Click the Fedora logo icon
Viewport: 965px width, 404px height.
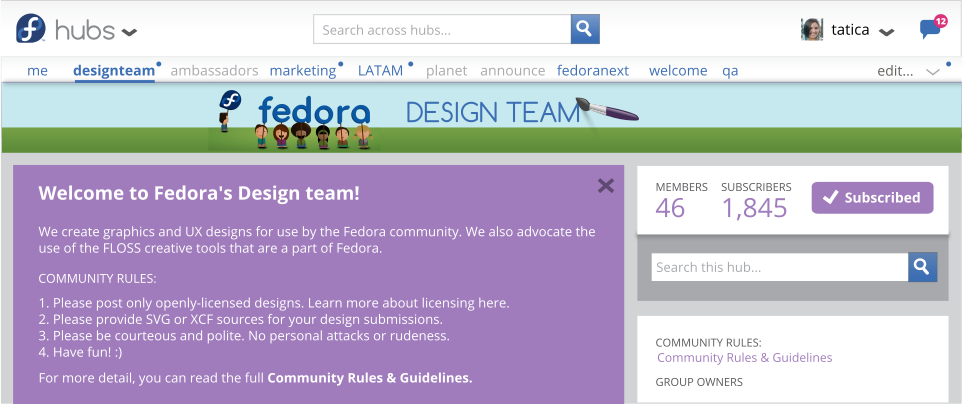[31, 28]
